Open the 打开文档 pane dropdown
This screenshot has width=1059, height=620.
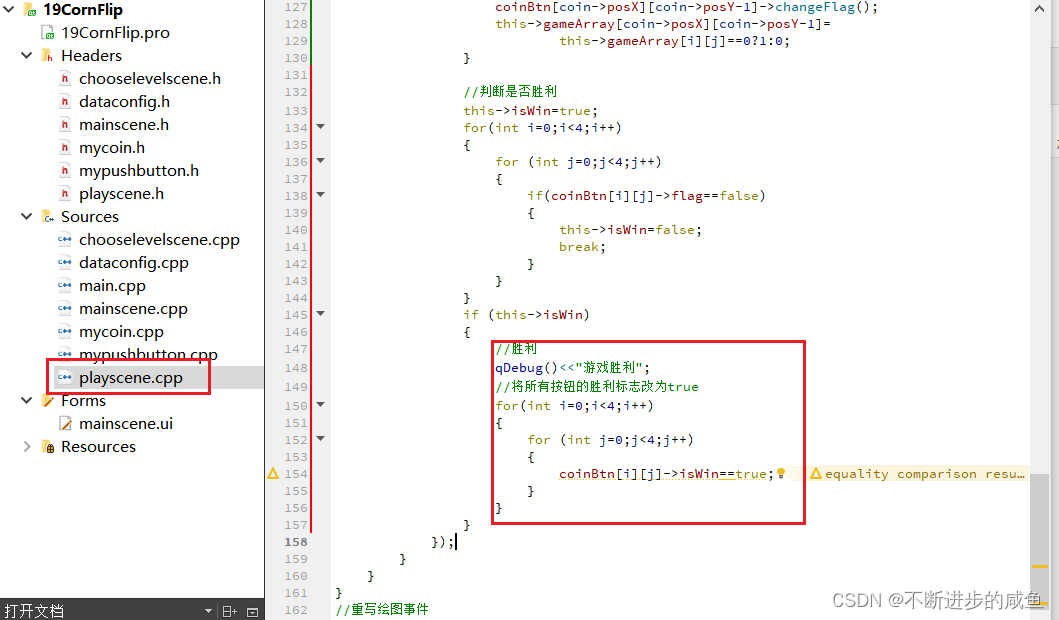point(208,611)
